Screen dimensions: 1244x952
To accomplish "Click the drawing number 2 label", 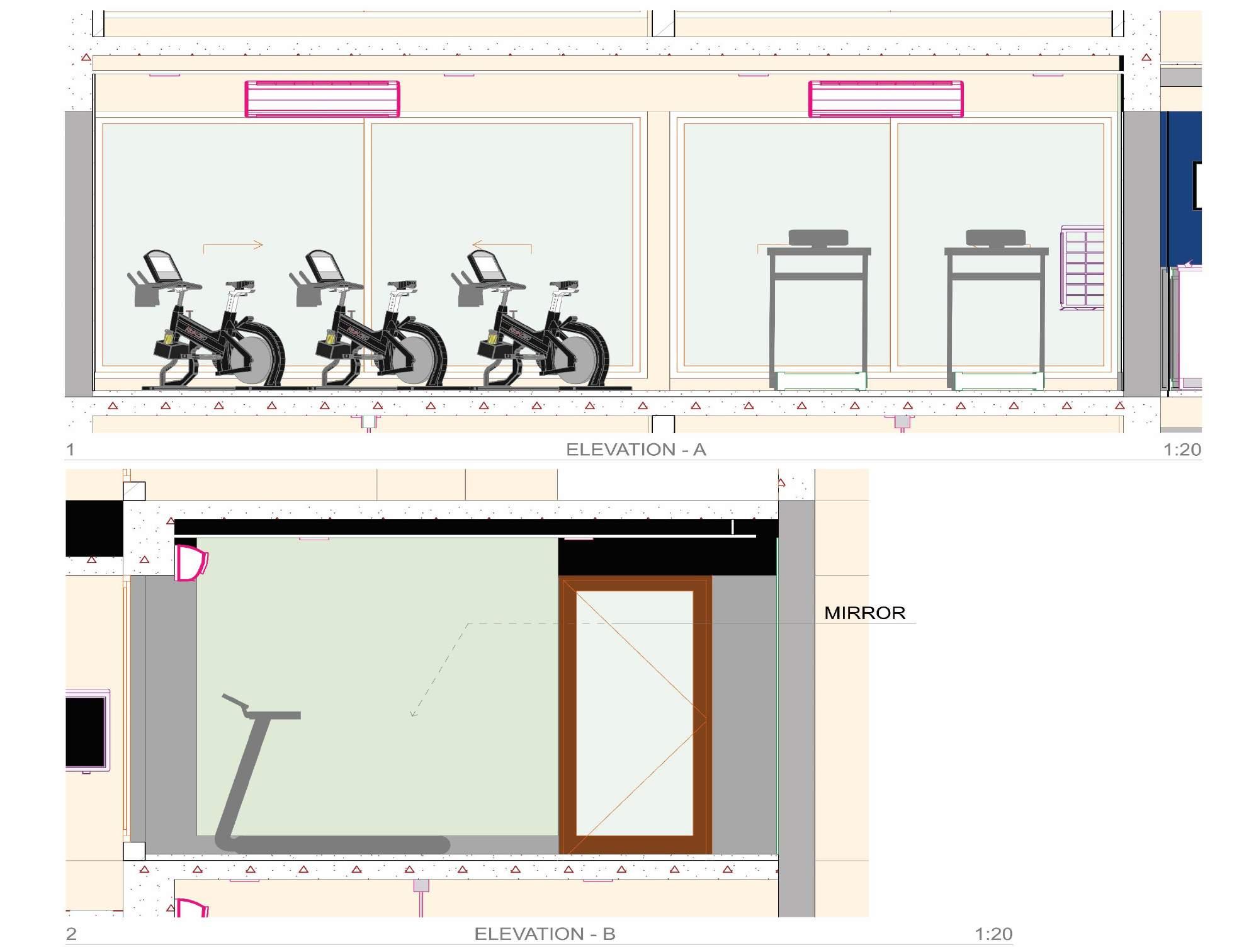I will tap(71, 934).
